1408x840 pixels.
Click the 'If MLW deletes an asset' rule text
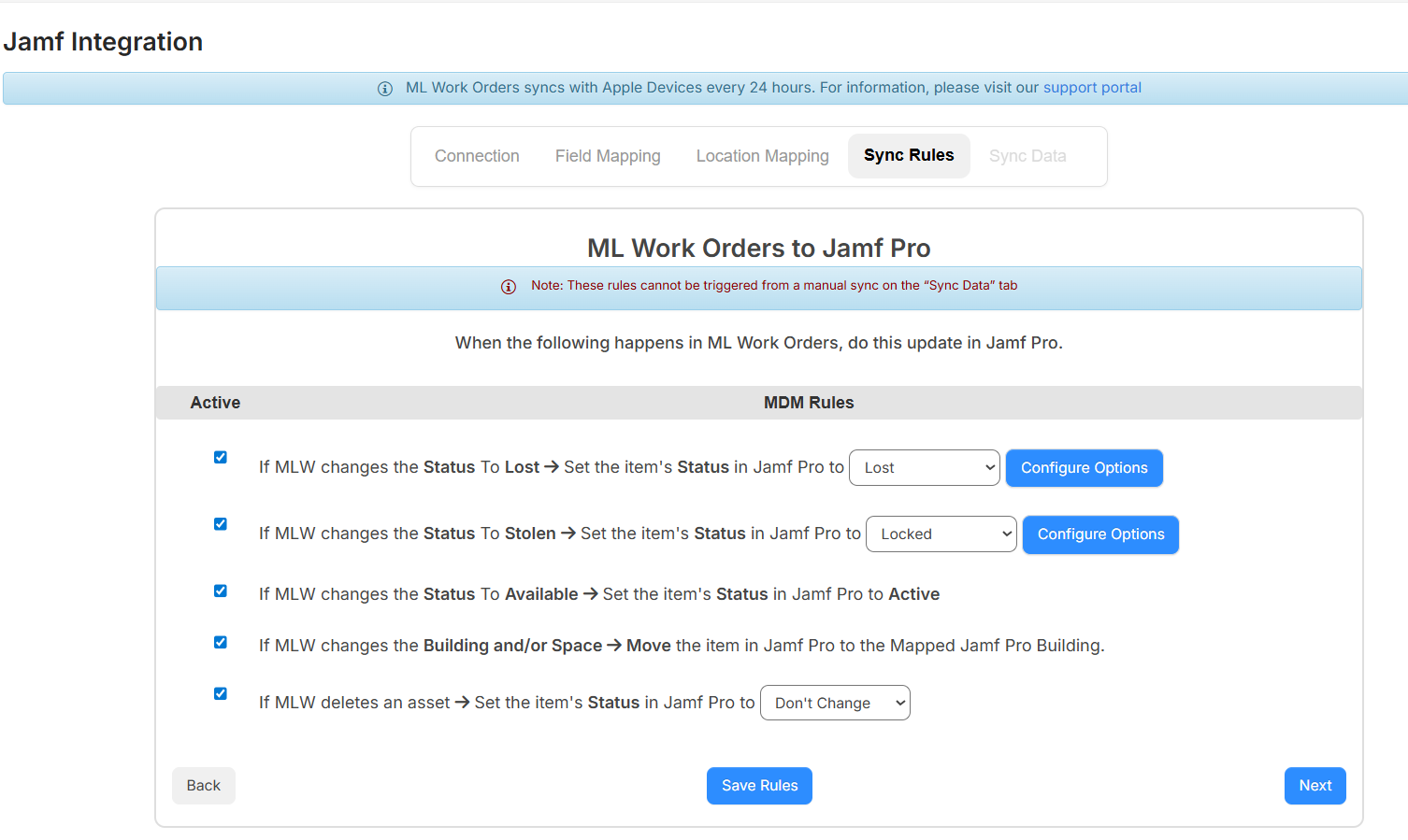(507, 703)
